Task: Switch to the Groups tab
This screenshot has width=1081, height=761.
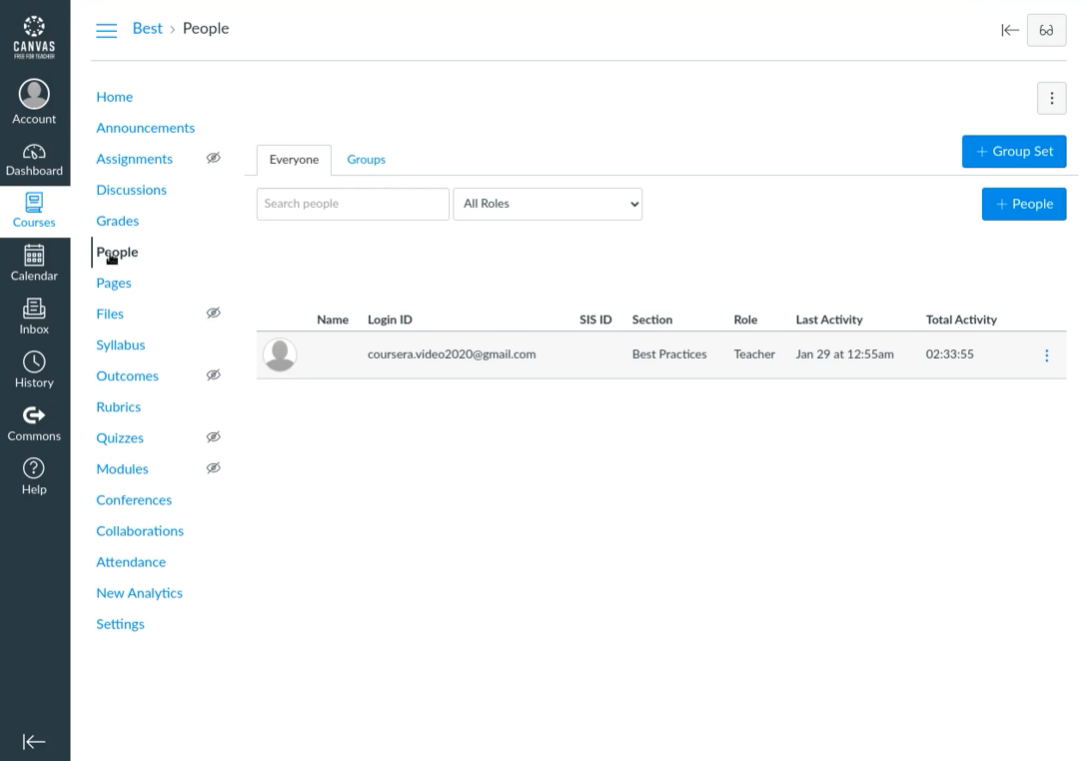Action: [366, 160]
